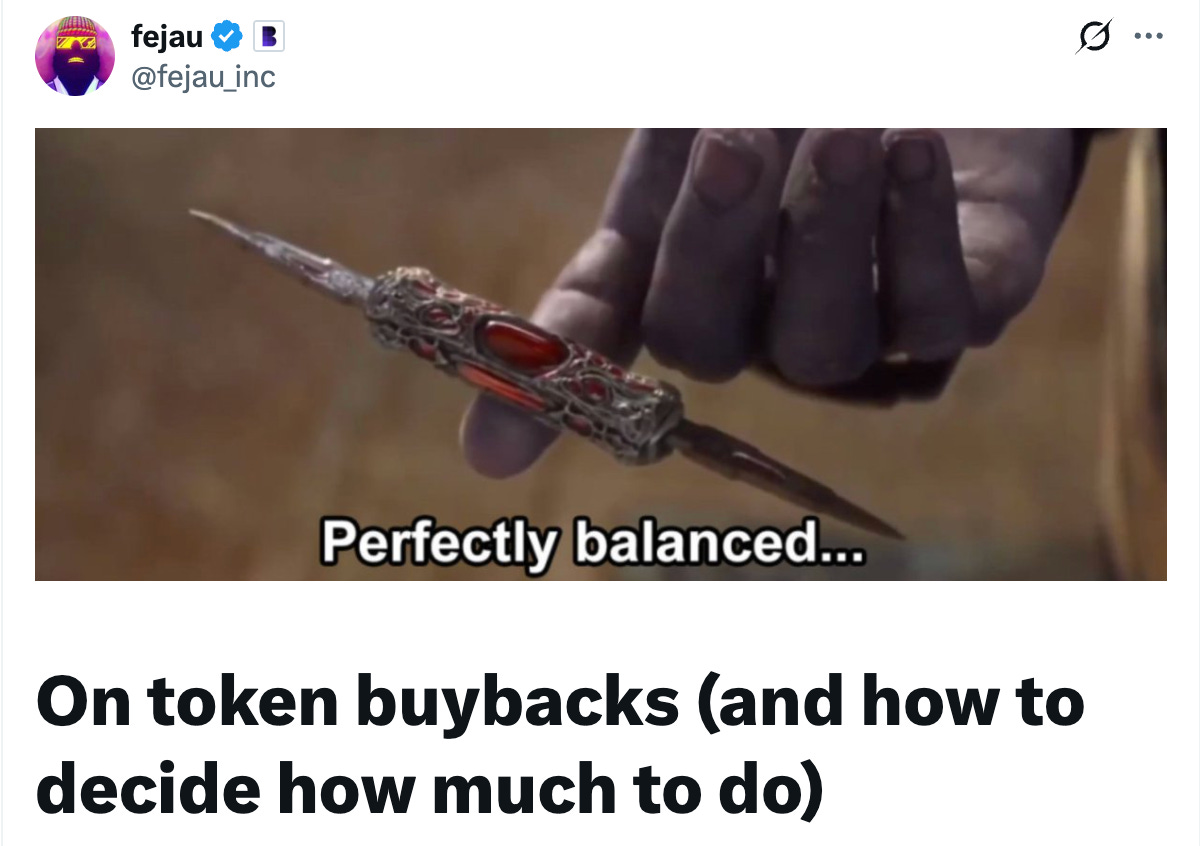
Task: Open fejau's profile avatar picture
Action: [75, 55]
